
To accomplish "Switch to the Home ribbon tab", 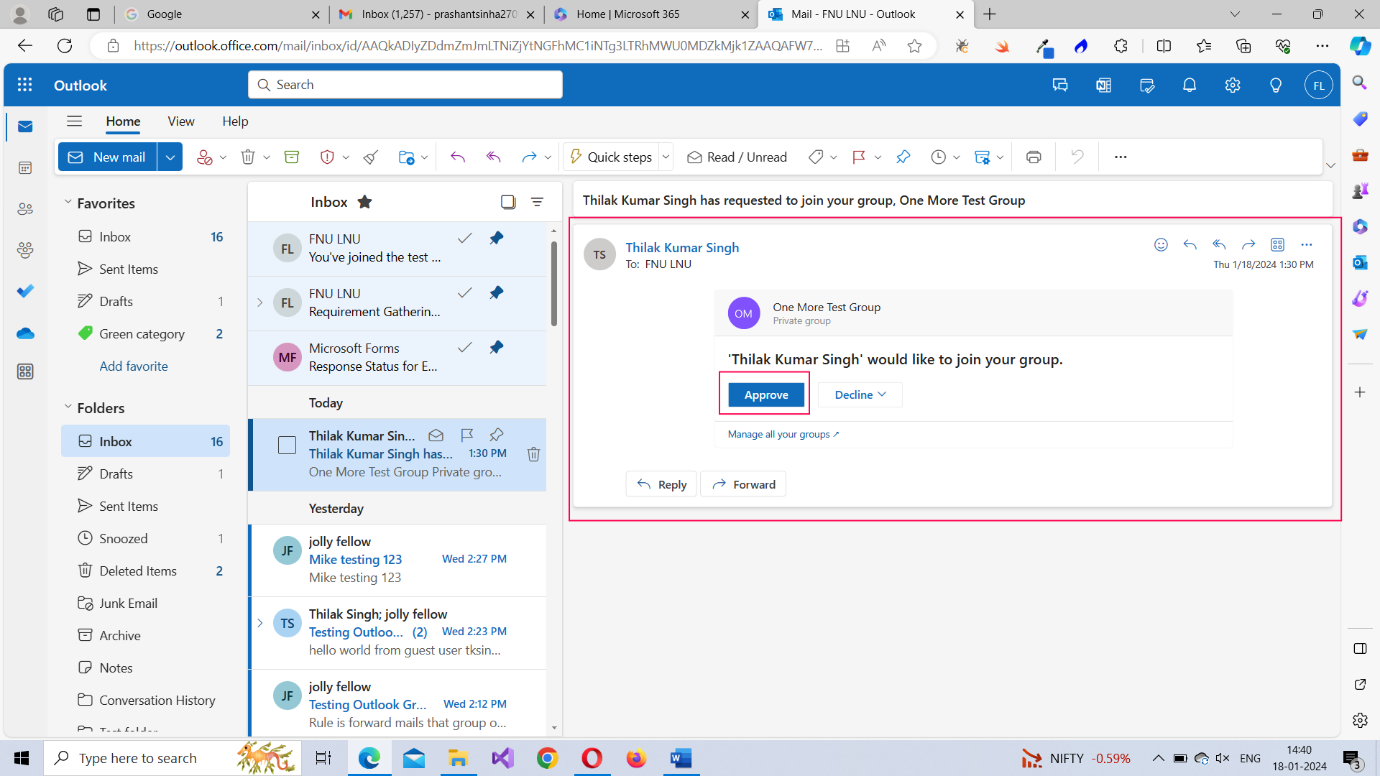I will (x=123, y=121).
